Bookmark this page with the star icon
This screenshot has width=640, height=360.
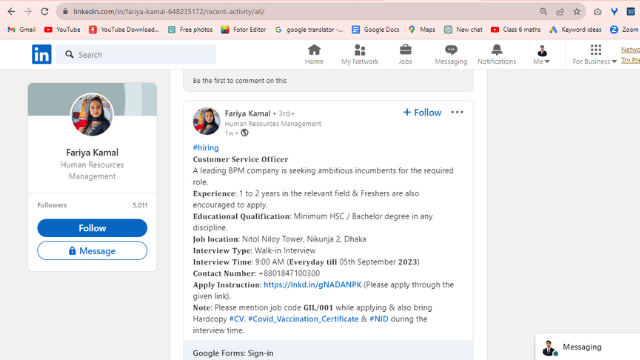click(x=577, y=11)
